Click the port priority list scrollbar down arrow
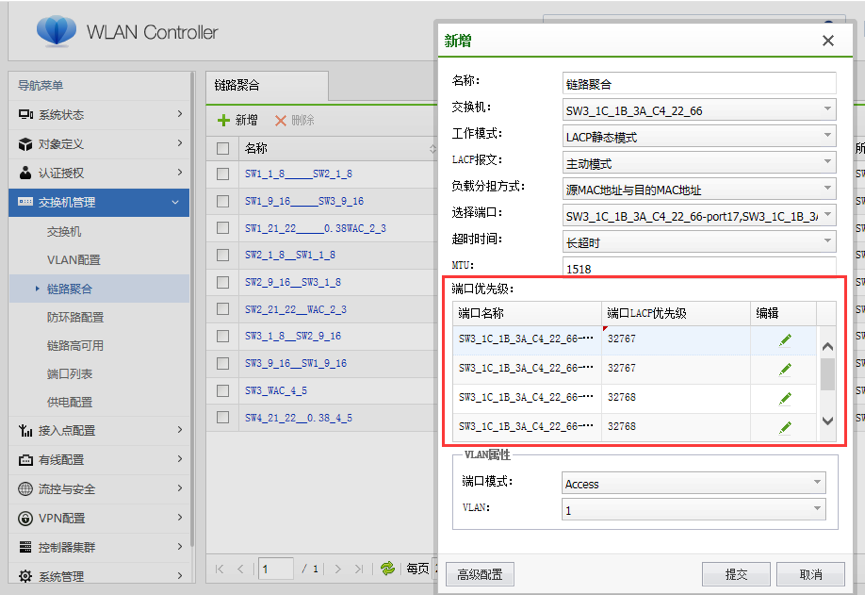 coord(827,421)
